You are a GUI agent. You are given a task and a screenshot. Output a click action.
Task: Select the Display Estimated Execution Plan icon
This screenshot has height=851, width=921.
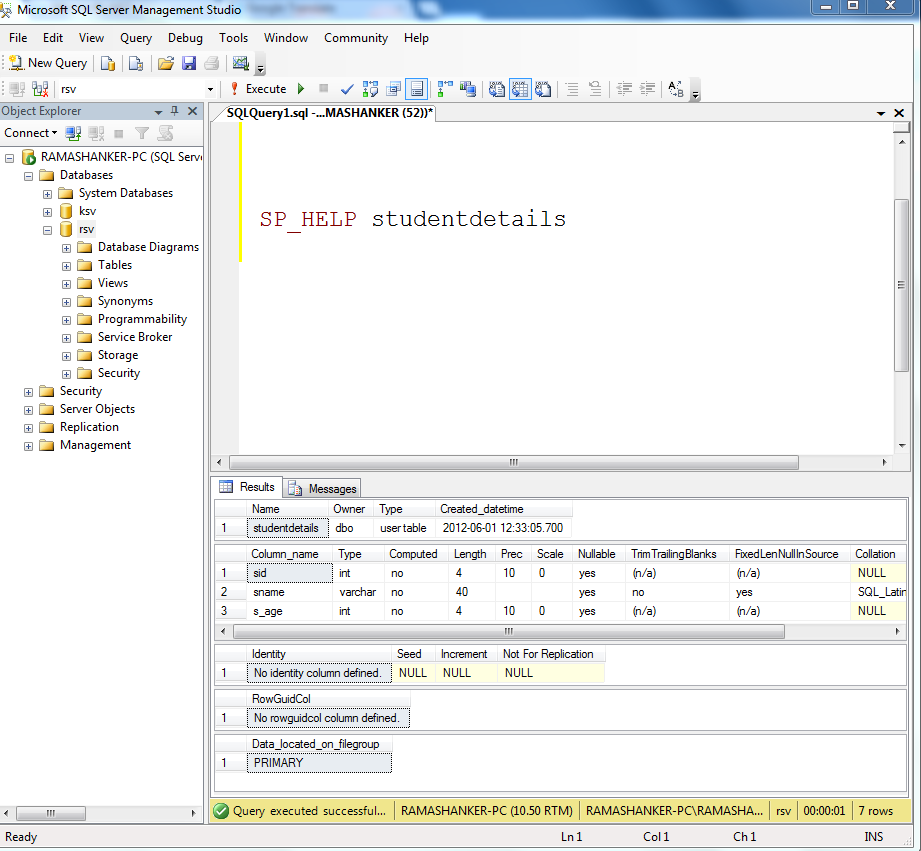368,89
